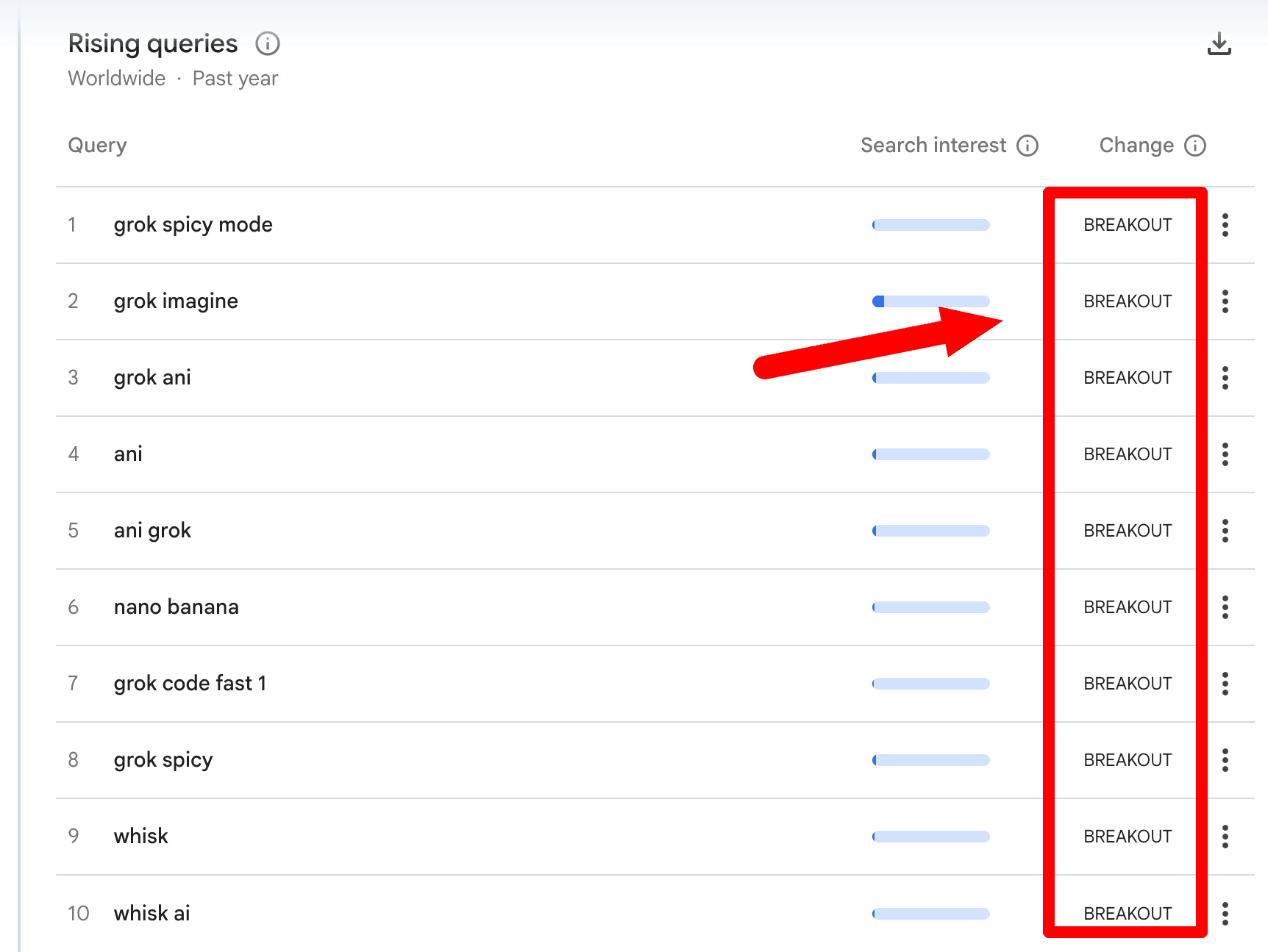
Task: Open more options for nano banana
Action: tap(1225, 607)
